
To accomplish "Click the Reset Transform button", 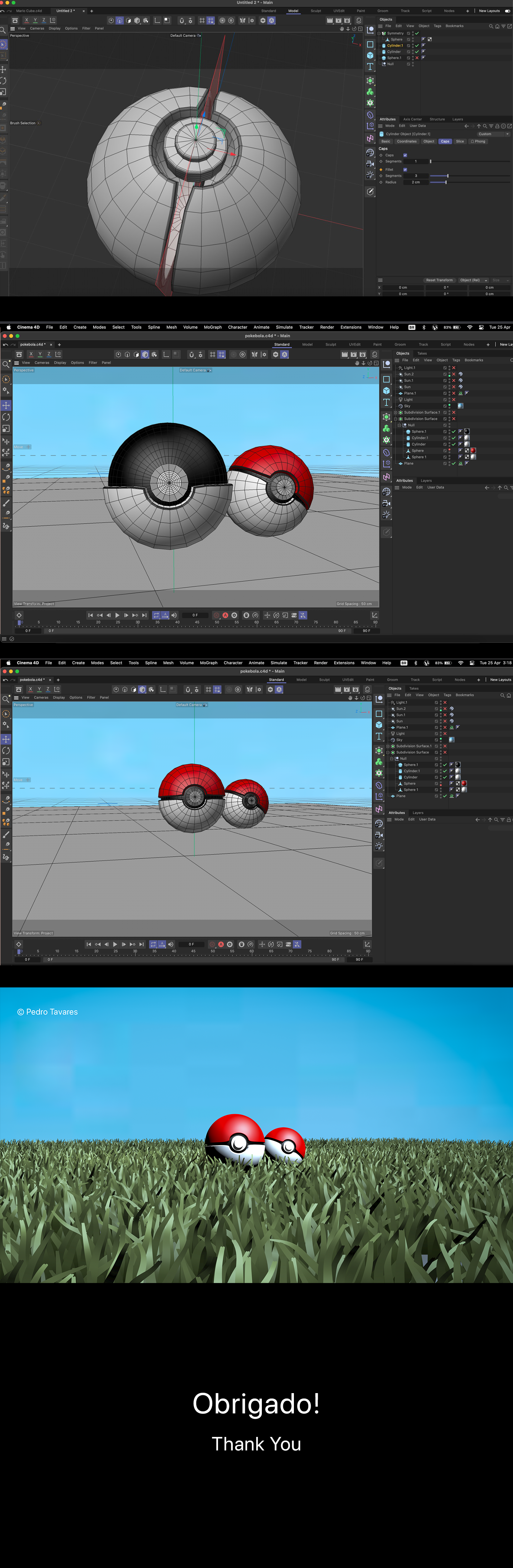I will click(x=439, y=280).
